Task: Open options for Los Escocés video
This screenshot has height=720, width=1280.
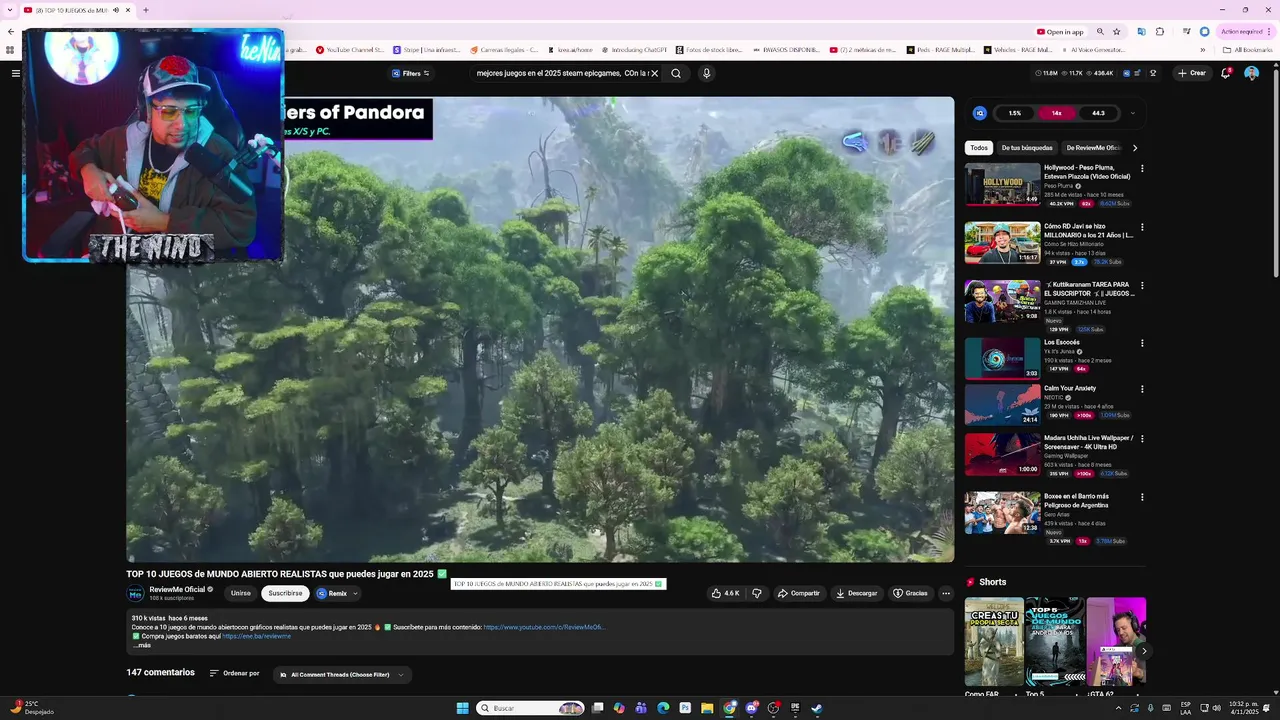Action: (x=1142, y=343)
